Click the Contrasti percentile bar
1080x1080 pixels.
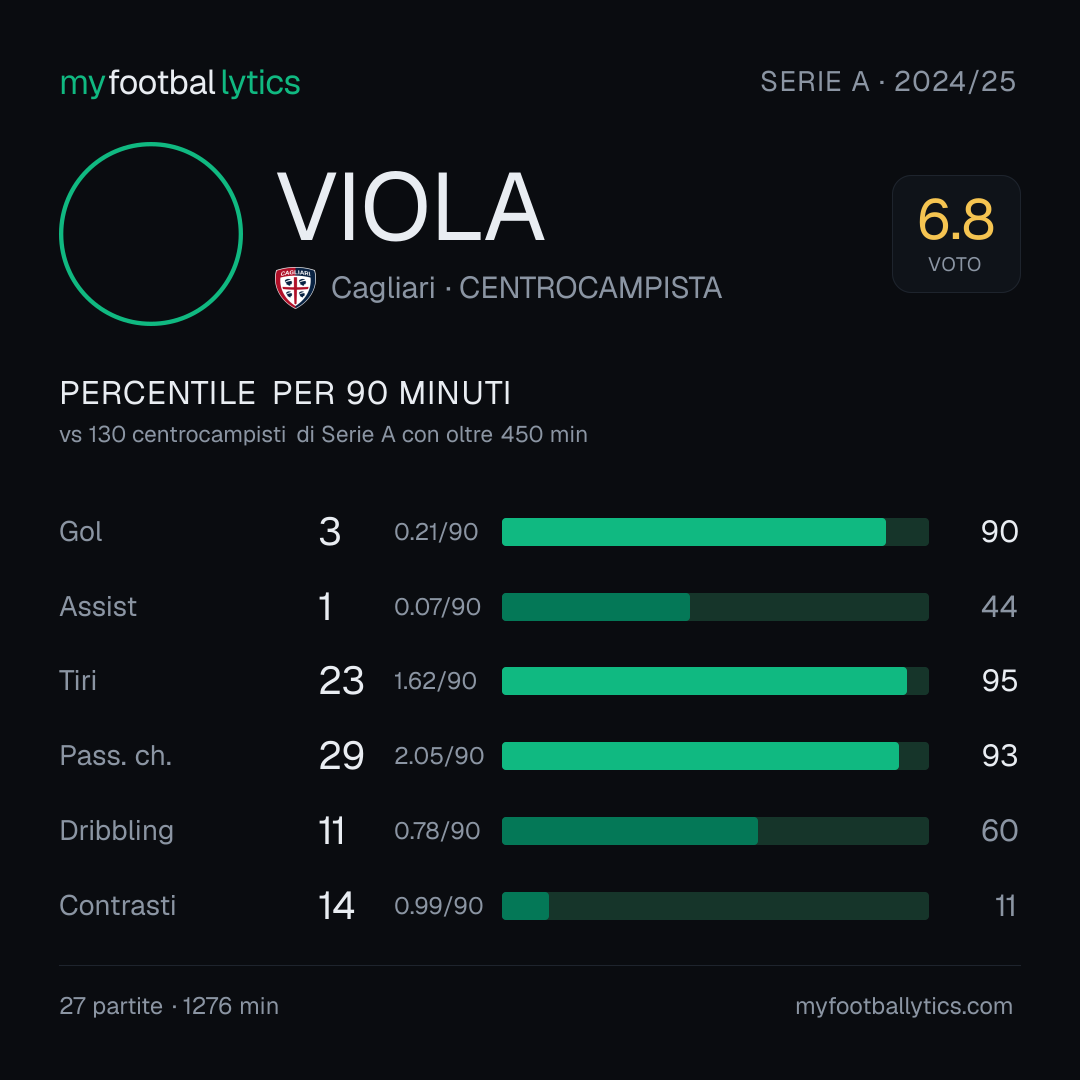point(715,906)
